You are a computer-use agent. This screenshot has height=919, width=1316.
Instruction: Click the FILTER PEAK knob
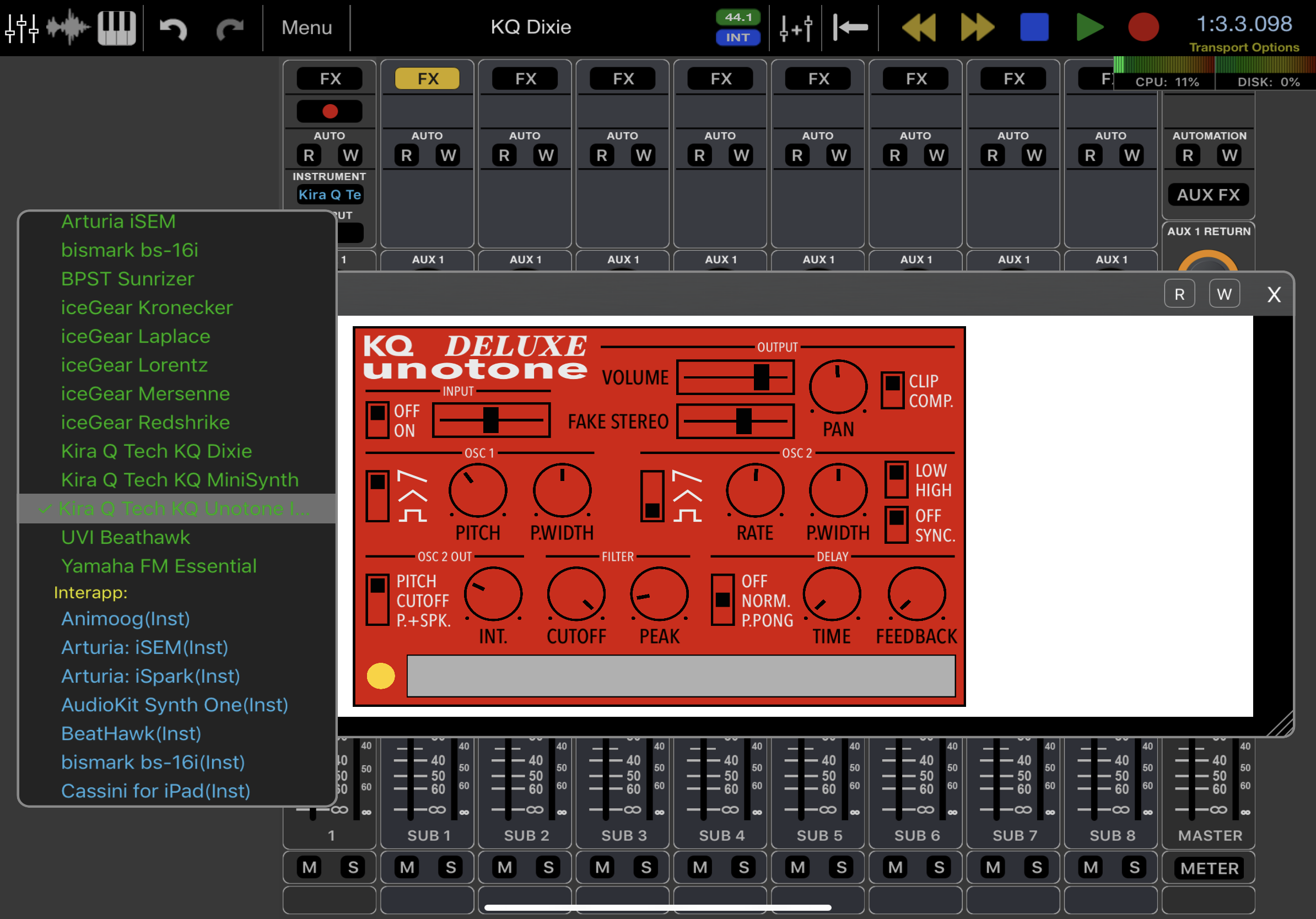coord(659,594)
